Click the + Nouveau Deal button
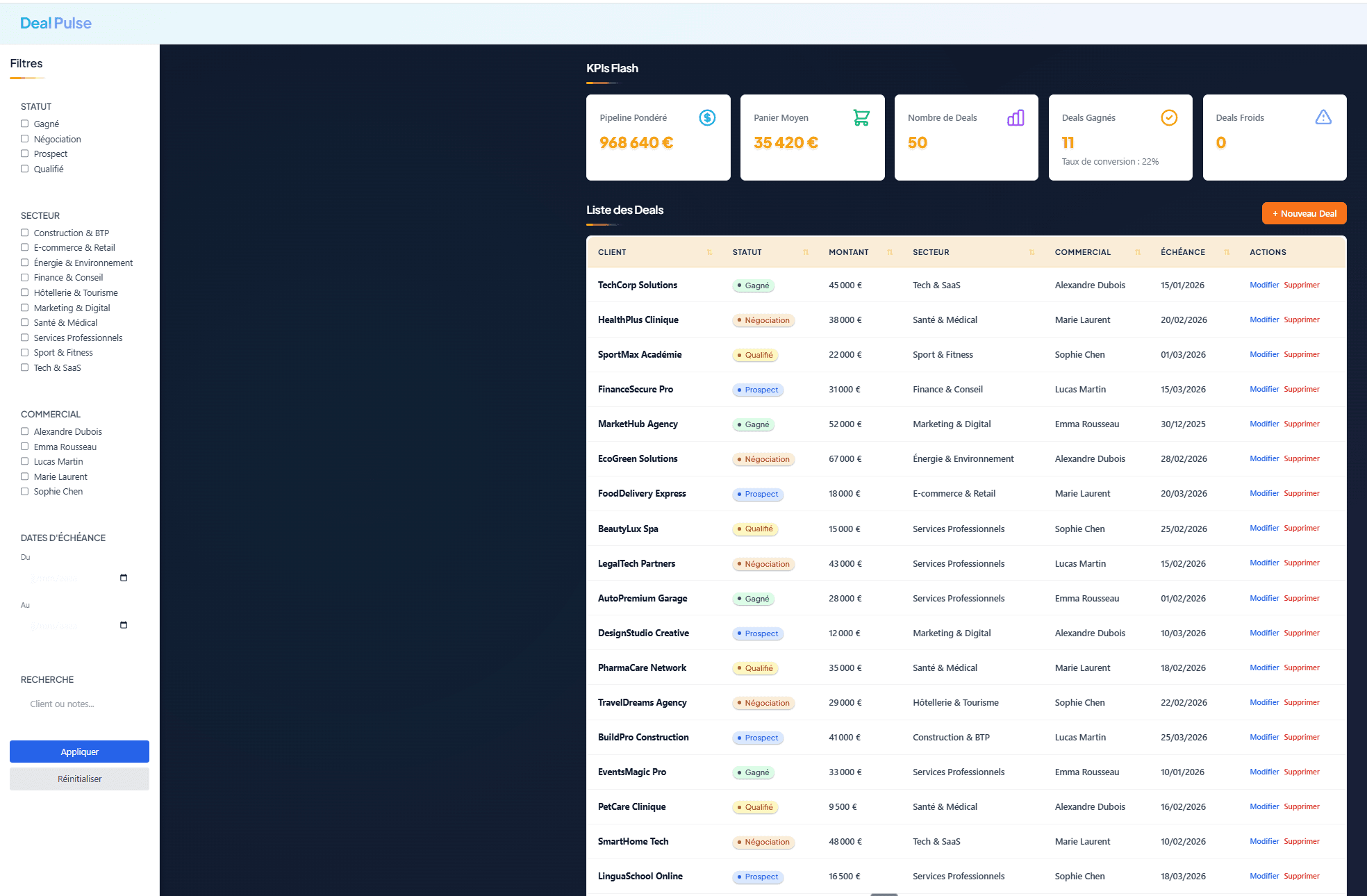Screen dimensions: 1367x896 tap(1304, 213)
